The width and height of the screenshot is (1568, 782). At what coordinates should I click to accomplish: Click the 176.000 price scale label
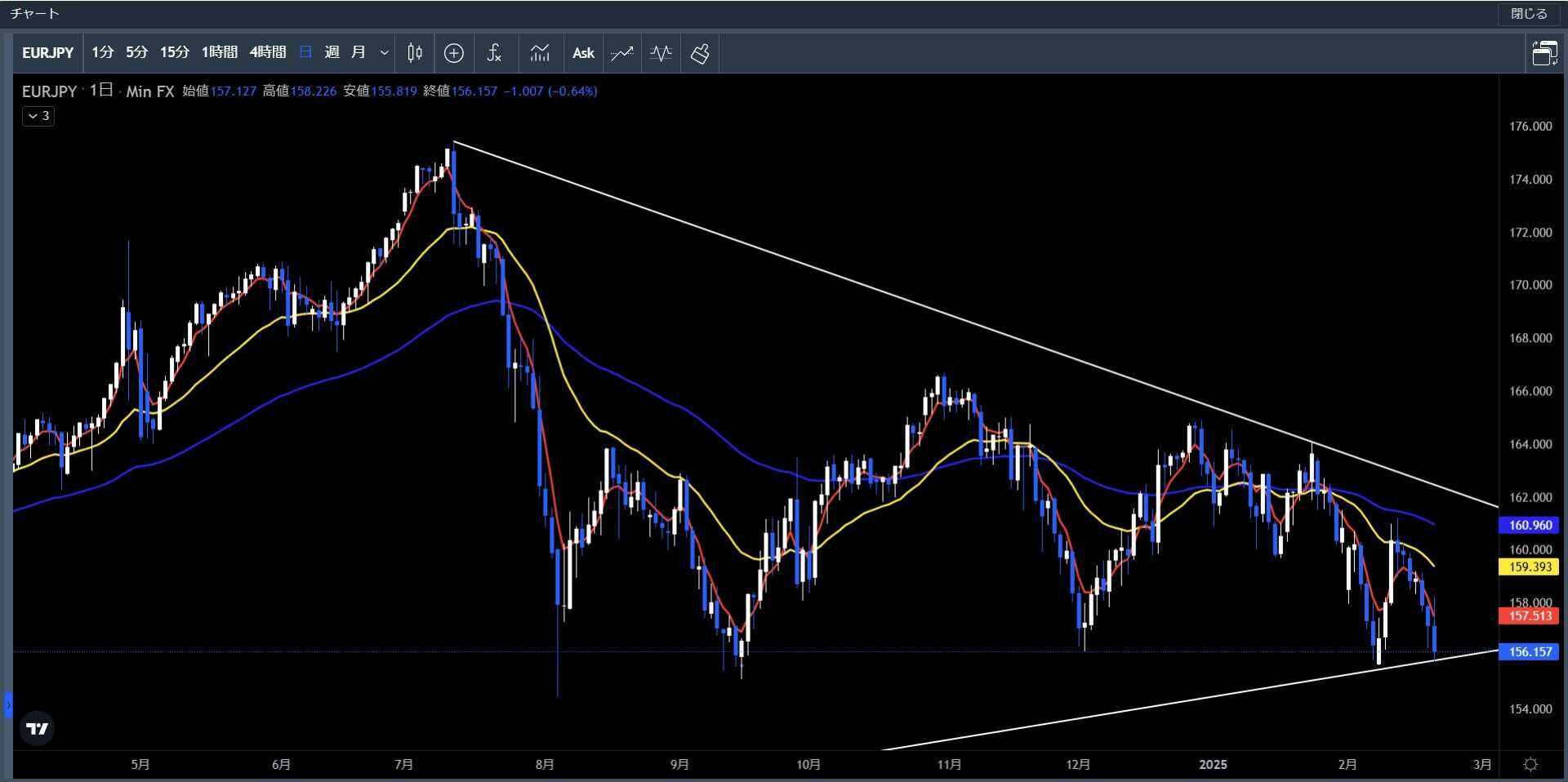point(1530,127)
